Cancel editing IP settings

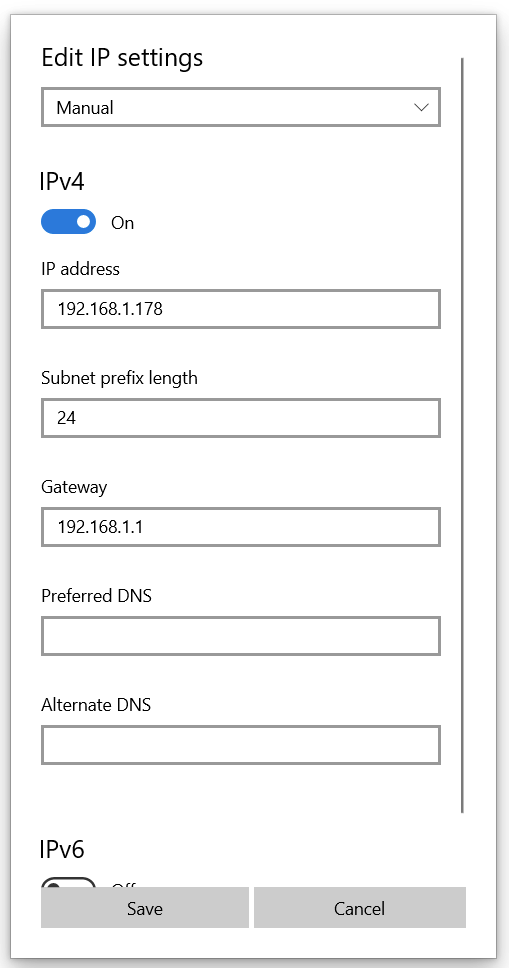360,908
